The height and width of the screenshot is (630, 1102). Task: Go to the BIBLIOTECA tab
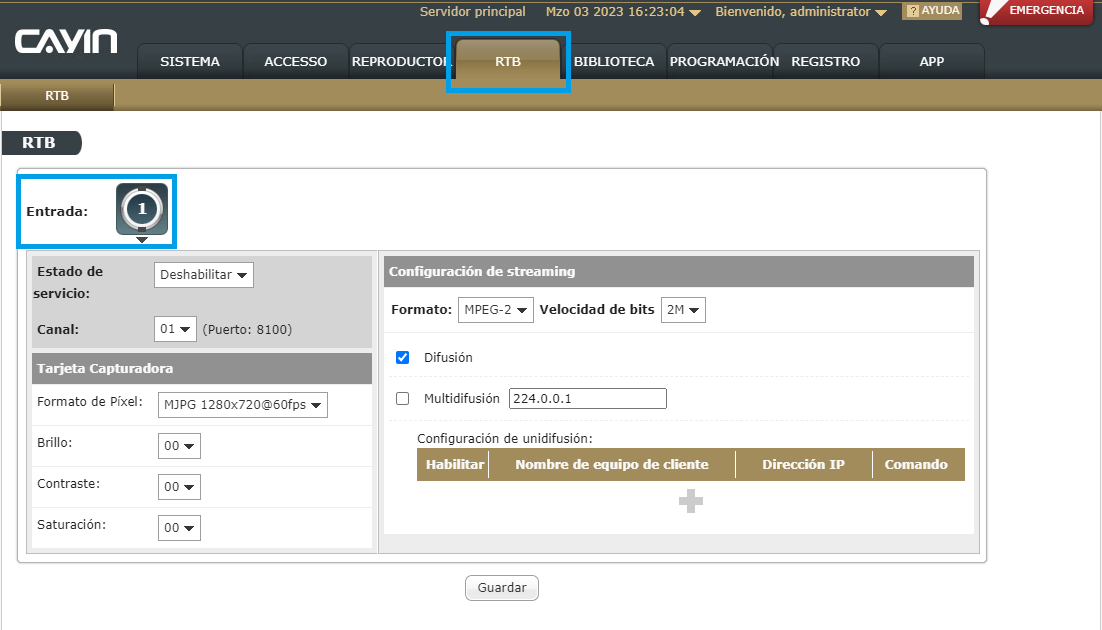pyautogui.click(x=614, y=62)
